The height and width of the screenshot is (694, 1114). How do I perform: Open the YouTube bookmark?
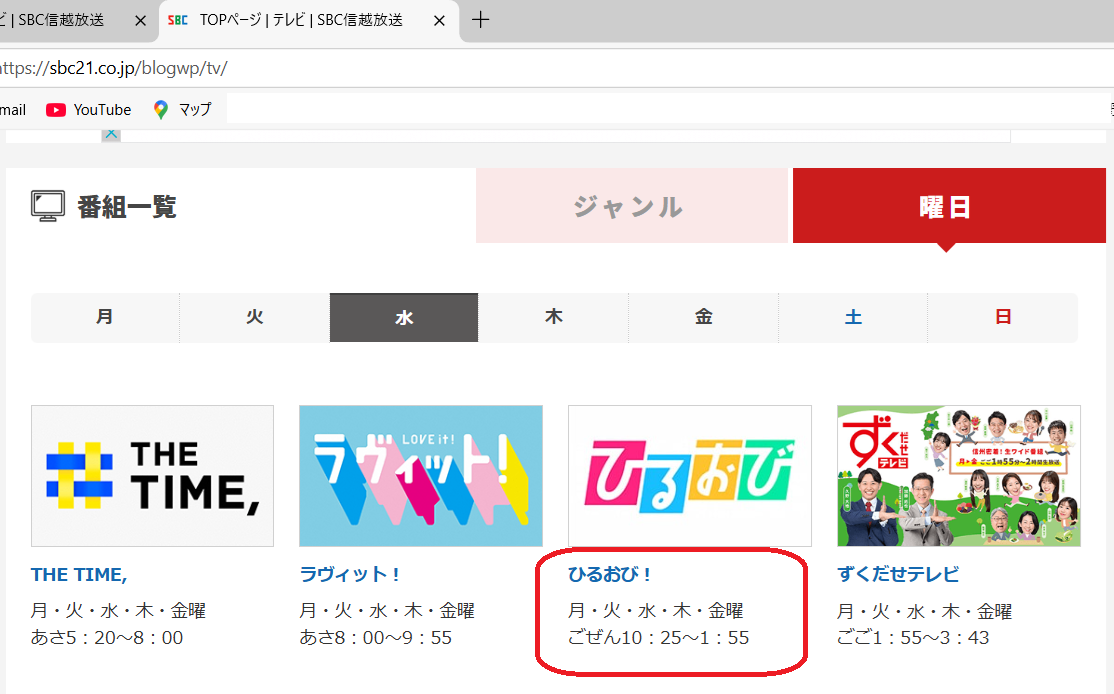click(x=89, y=109)
